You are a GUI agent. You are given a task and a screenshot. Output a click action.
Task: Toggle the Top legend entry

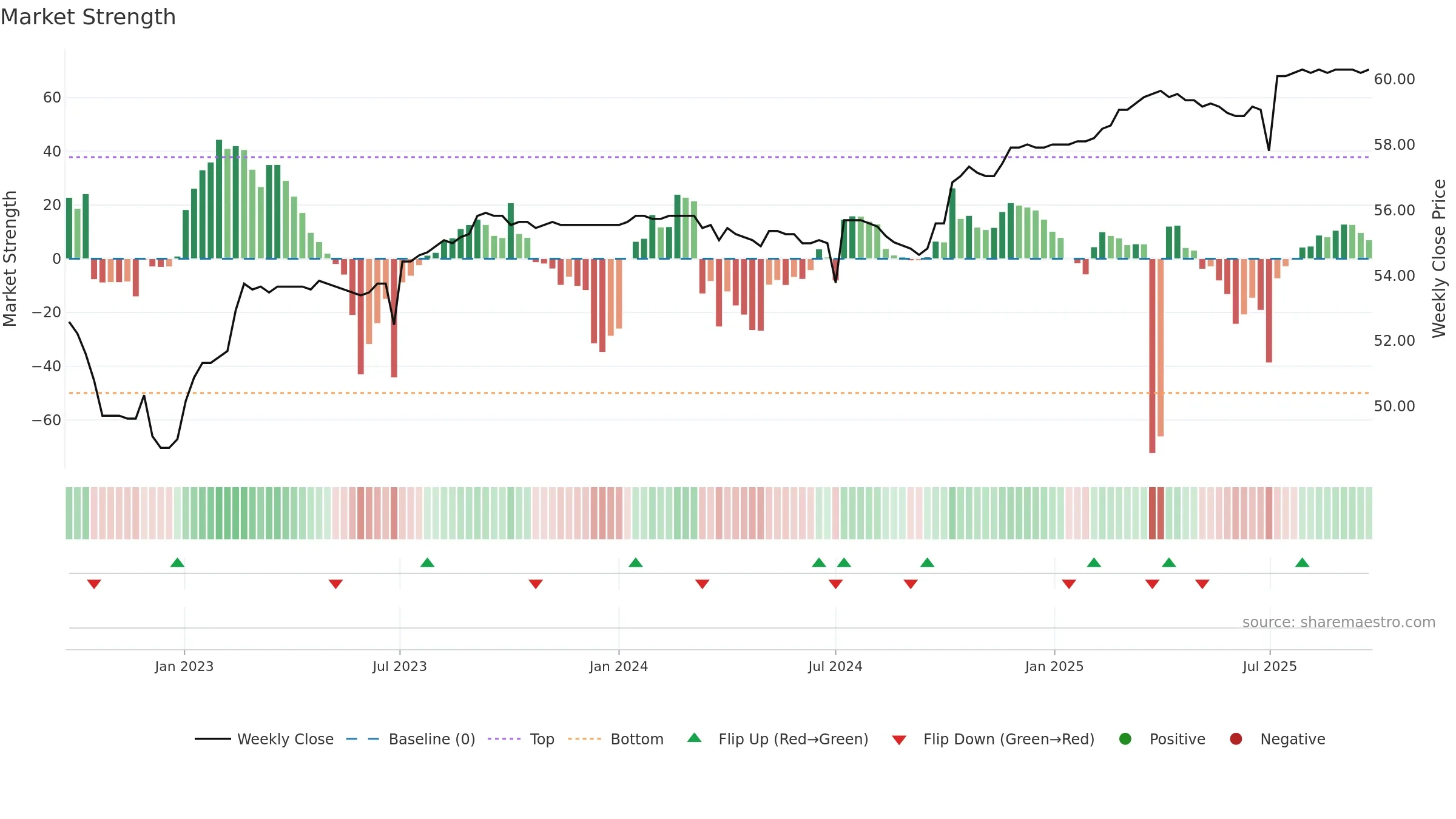tap(521, 739)
